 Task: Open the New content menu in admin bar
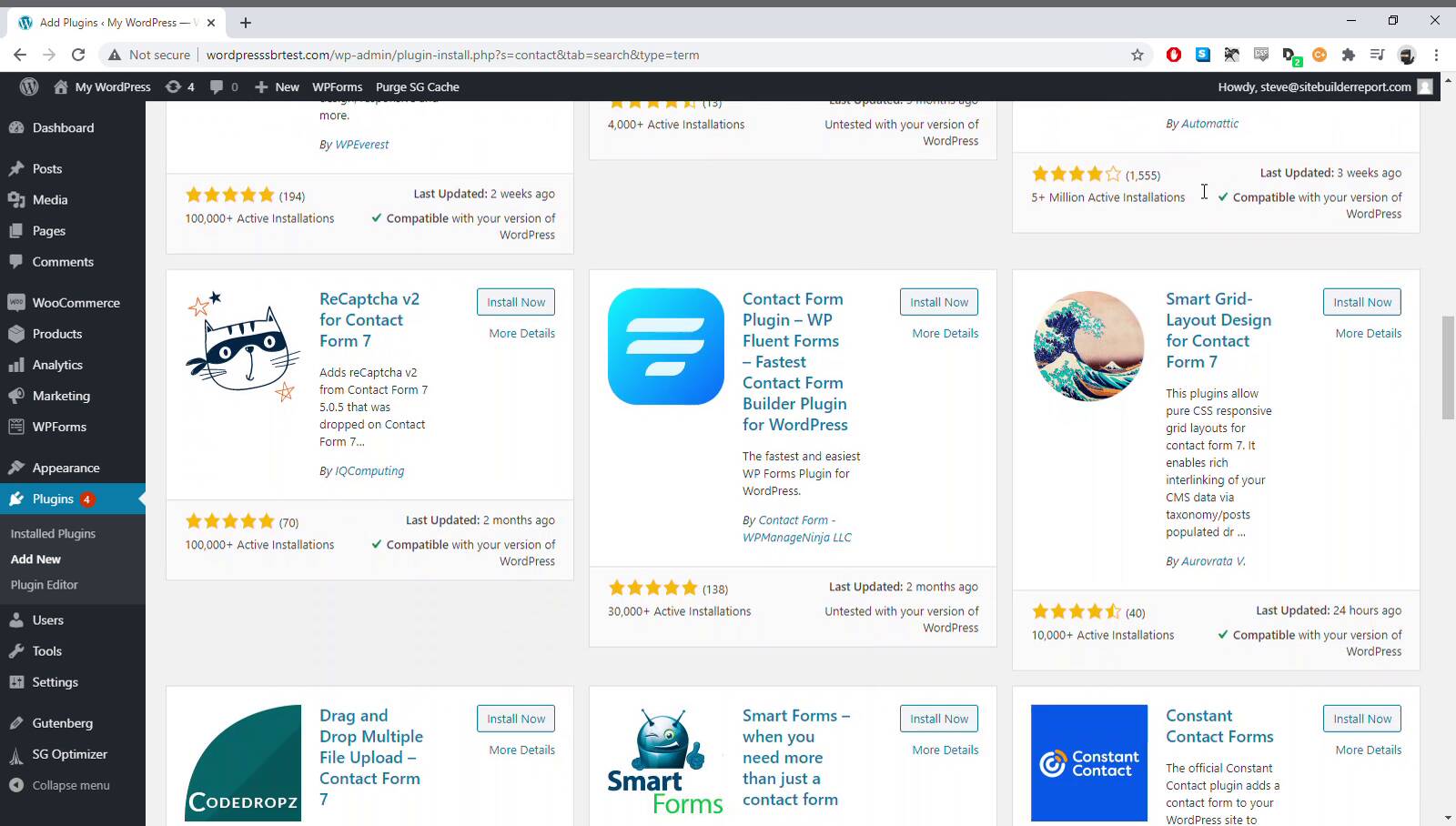(278, 87)
